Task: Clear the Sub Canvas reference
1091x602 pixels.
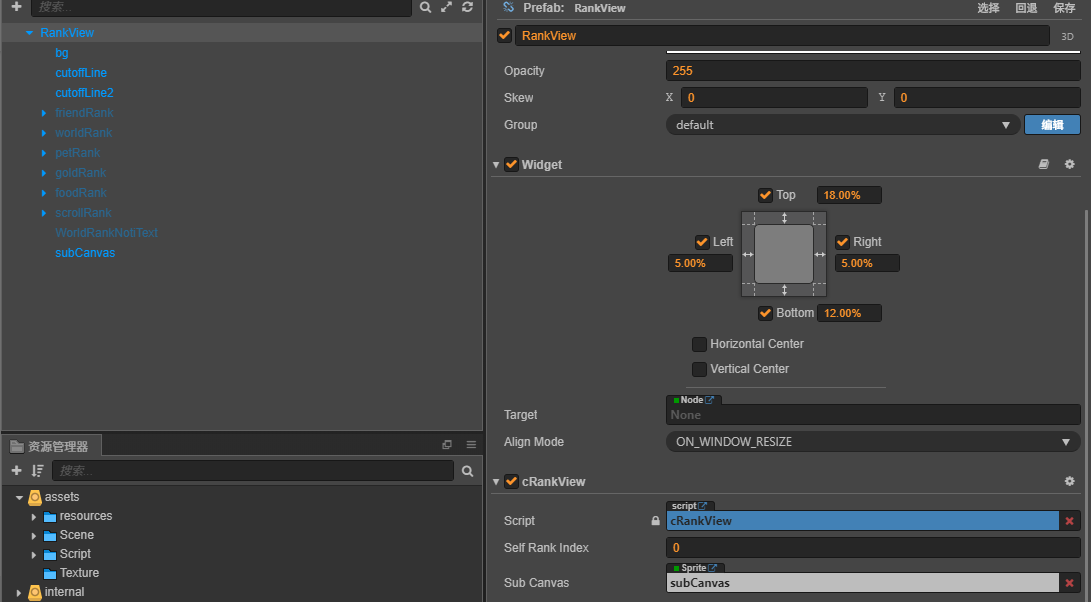Action: pyautogui.click(x=1069, y=583)
